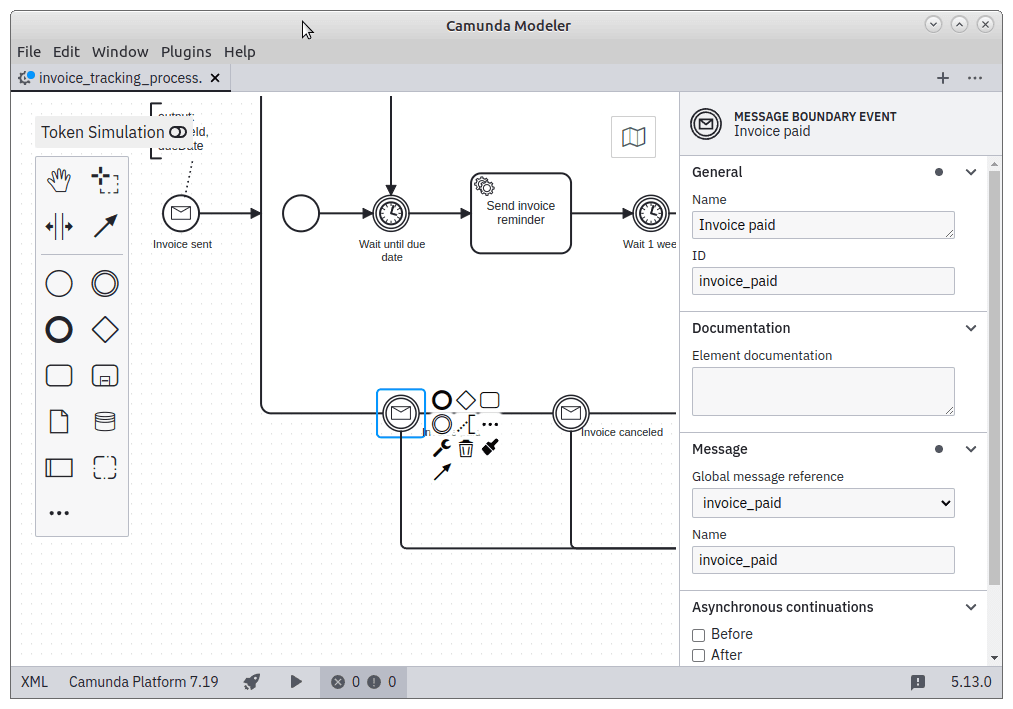Click the General Name field
Viewport: 1013px width, 709px height.
(823, 225)
